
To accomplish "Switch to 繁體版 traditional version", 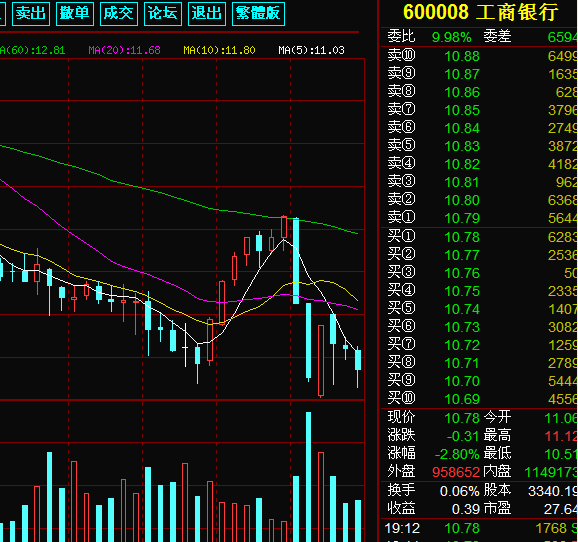I will (x=258, y=14).
